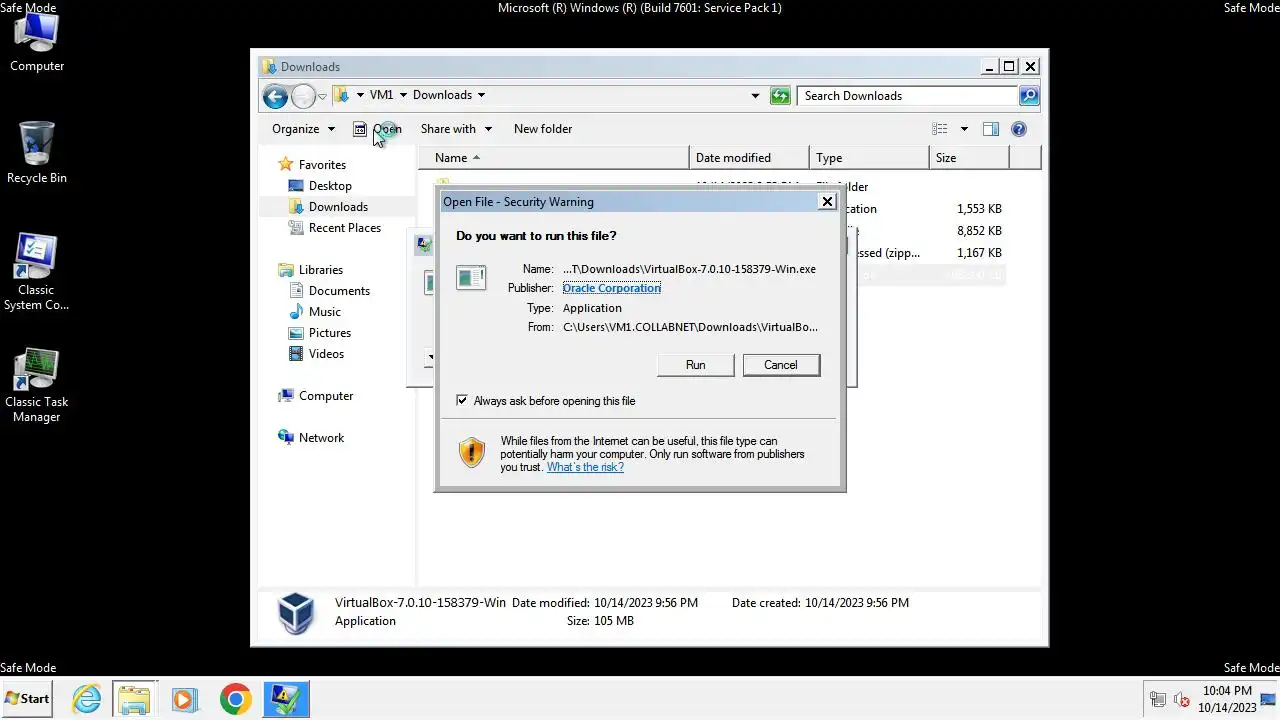Expand the VM1 breadcrumb arrow
1280x720 pixels.
pyautogui.click(x=403, y=95)
